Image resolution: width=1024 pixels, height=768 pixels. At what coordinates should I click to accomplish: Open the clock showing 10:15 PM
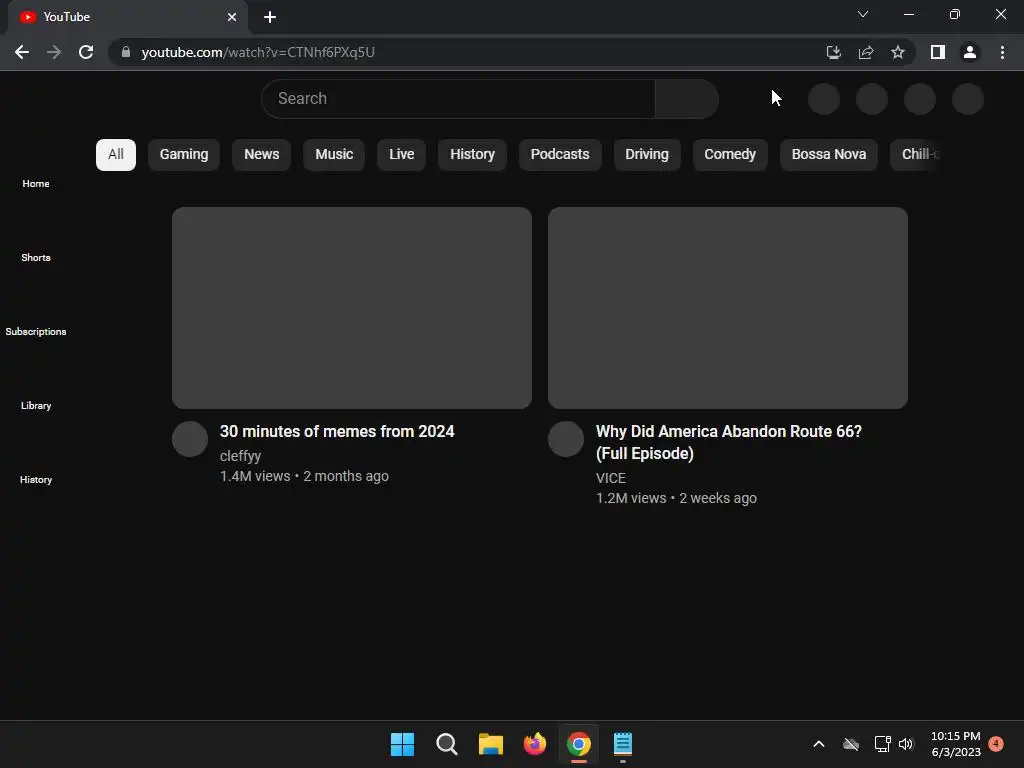[955, 744]
